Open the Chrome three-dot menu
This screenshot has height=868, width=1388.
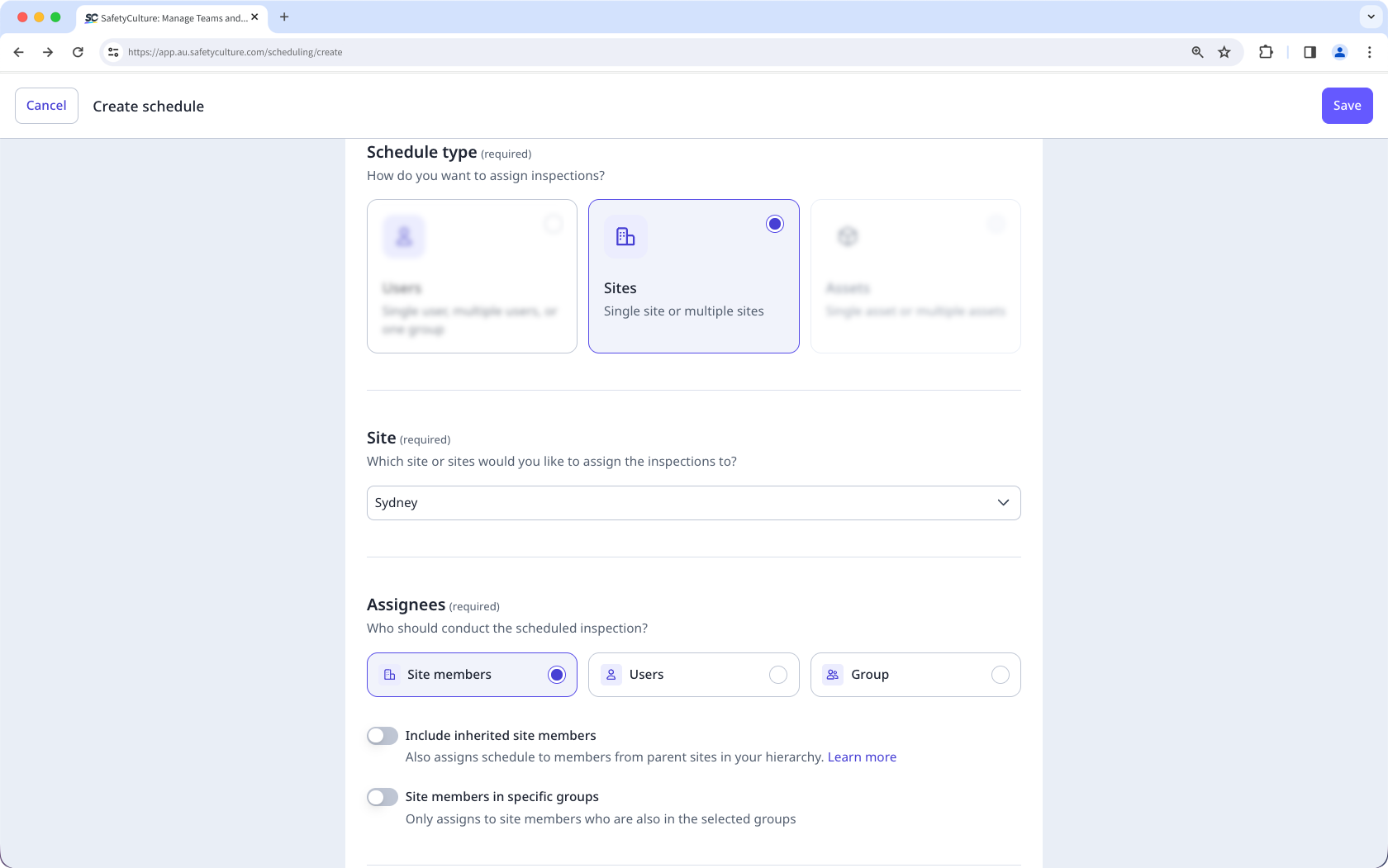pos(1369,52)
